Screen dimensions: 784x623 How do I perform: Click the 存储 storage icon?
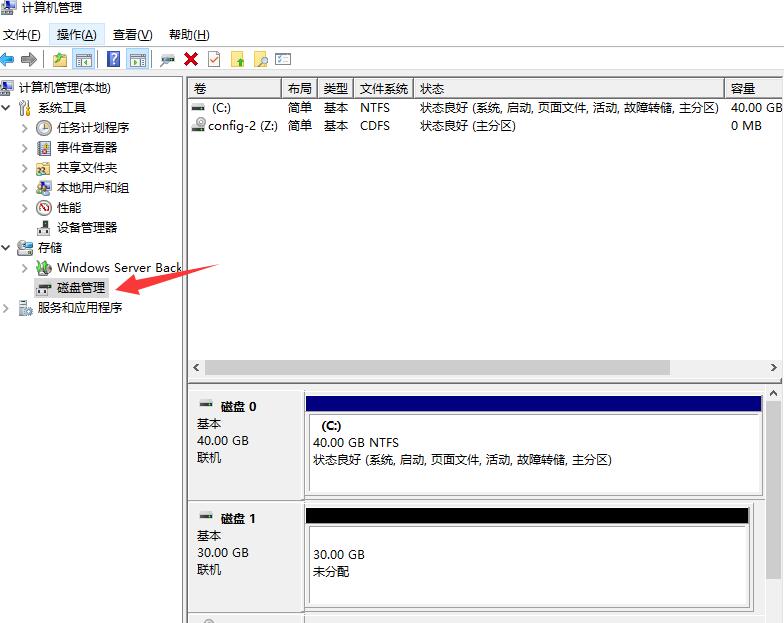pos(25,248)
